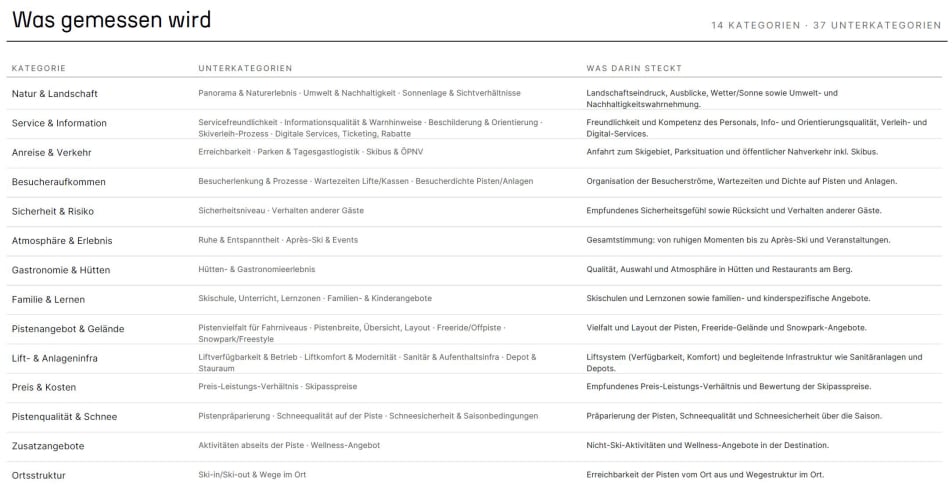The height and width of the screenshot is (487, 952).
Task: Click the Familie & Lernen category
Action: coord(48,299)
